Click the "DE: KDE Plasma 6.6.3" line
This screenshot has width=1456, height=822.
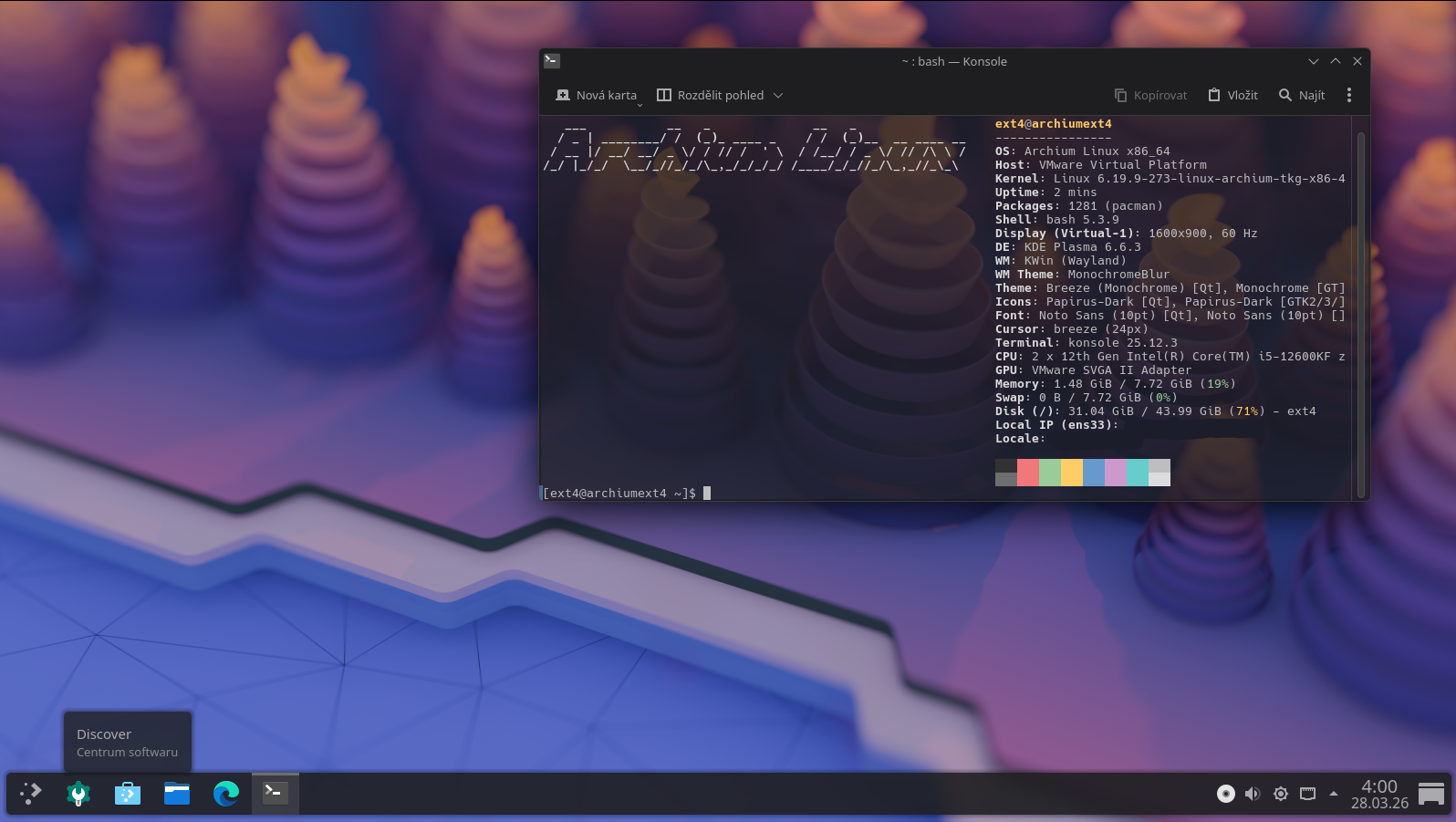tap(1068, 247)
